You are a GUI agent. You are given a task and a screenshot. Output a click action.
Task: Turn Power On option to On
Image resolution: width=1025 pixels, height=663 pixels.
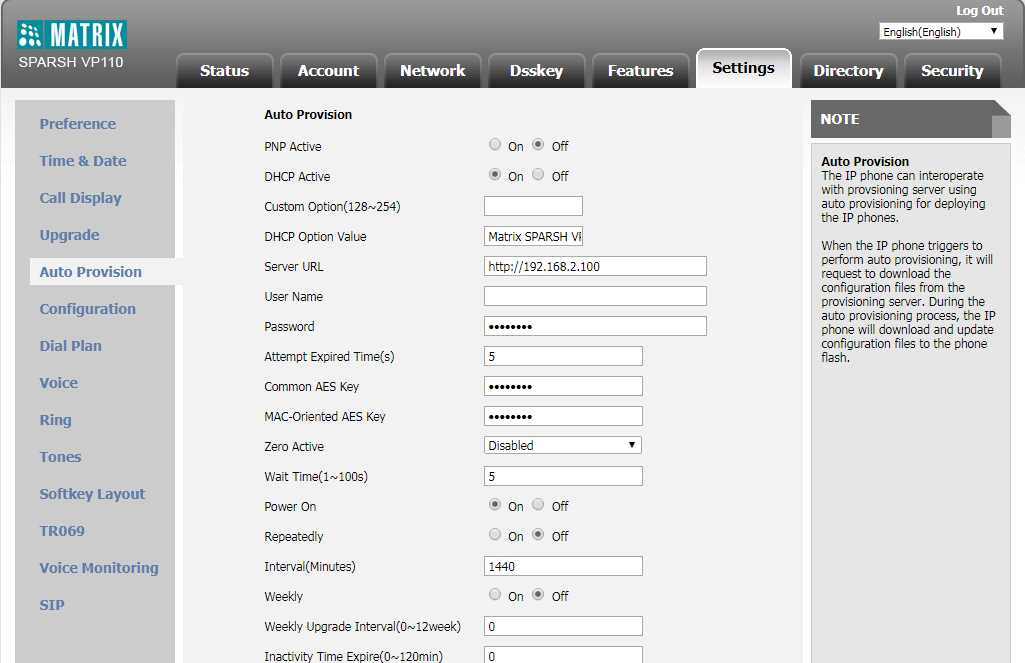point(495,505)
